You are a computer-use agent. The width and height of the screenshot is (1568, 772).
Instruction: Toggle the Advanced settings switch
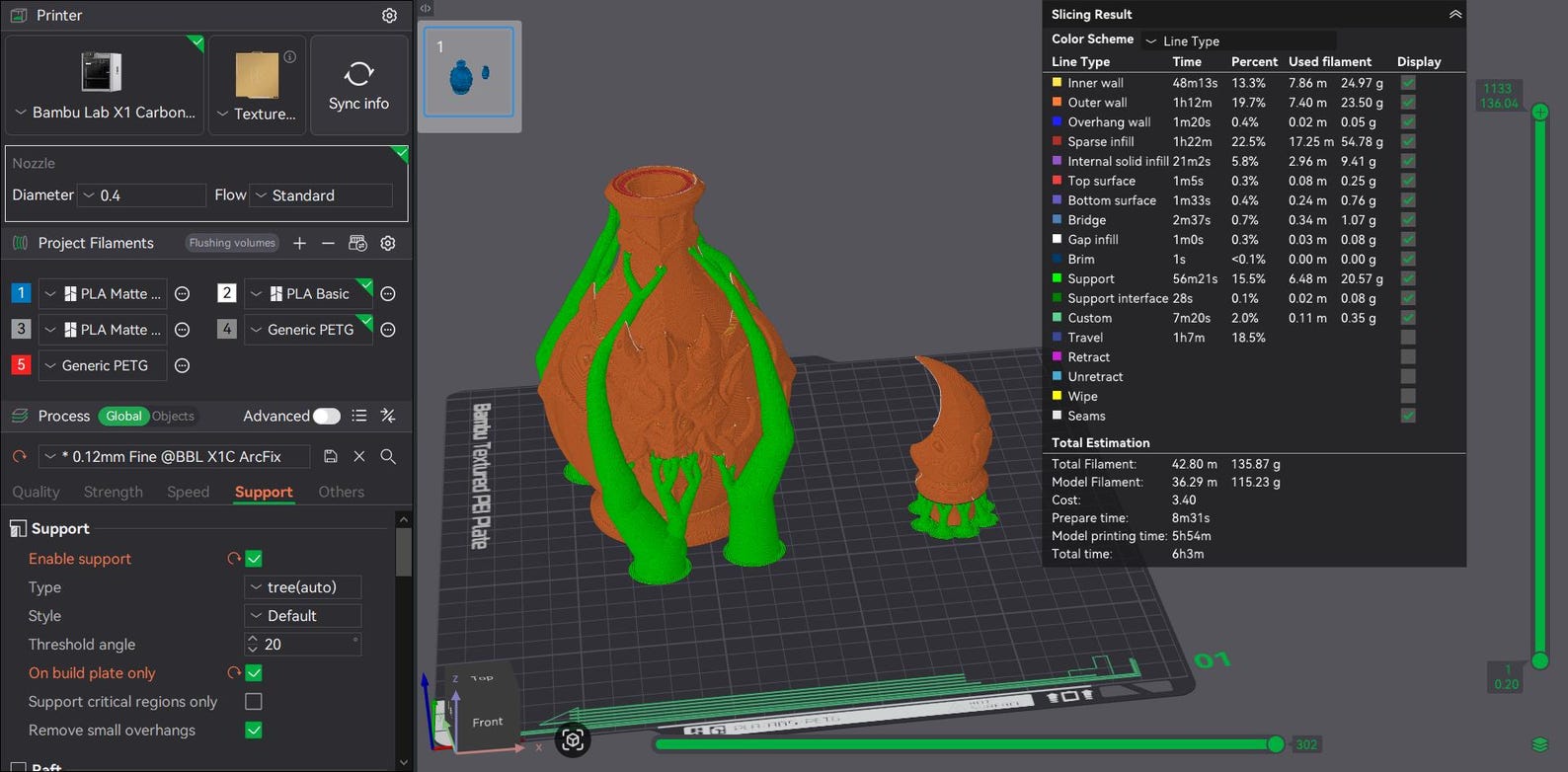click(x=327, y=416)
